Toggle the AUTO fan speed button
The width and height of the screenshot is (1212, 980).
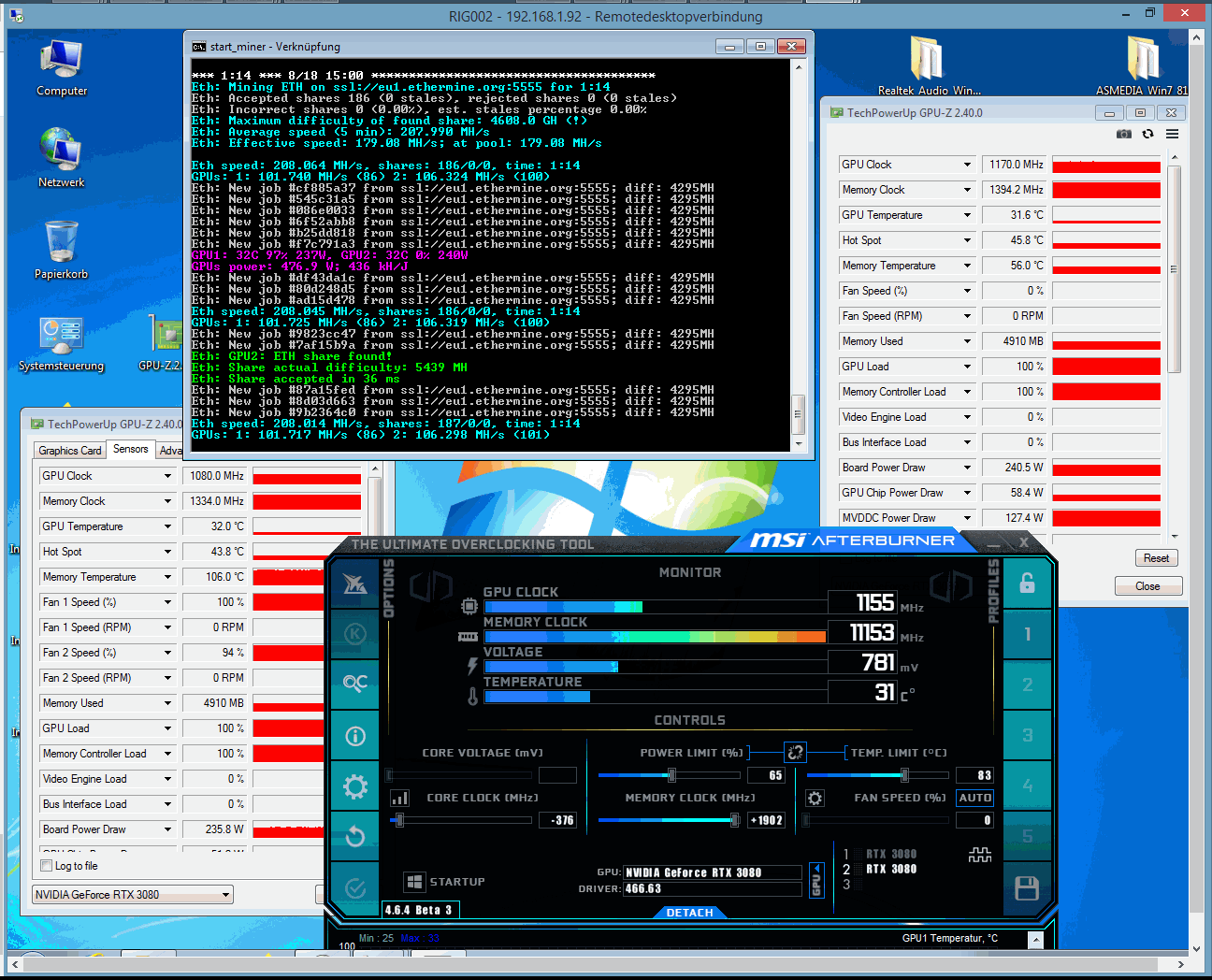(974, 798)
